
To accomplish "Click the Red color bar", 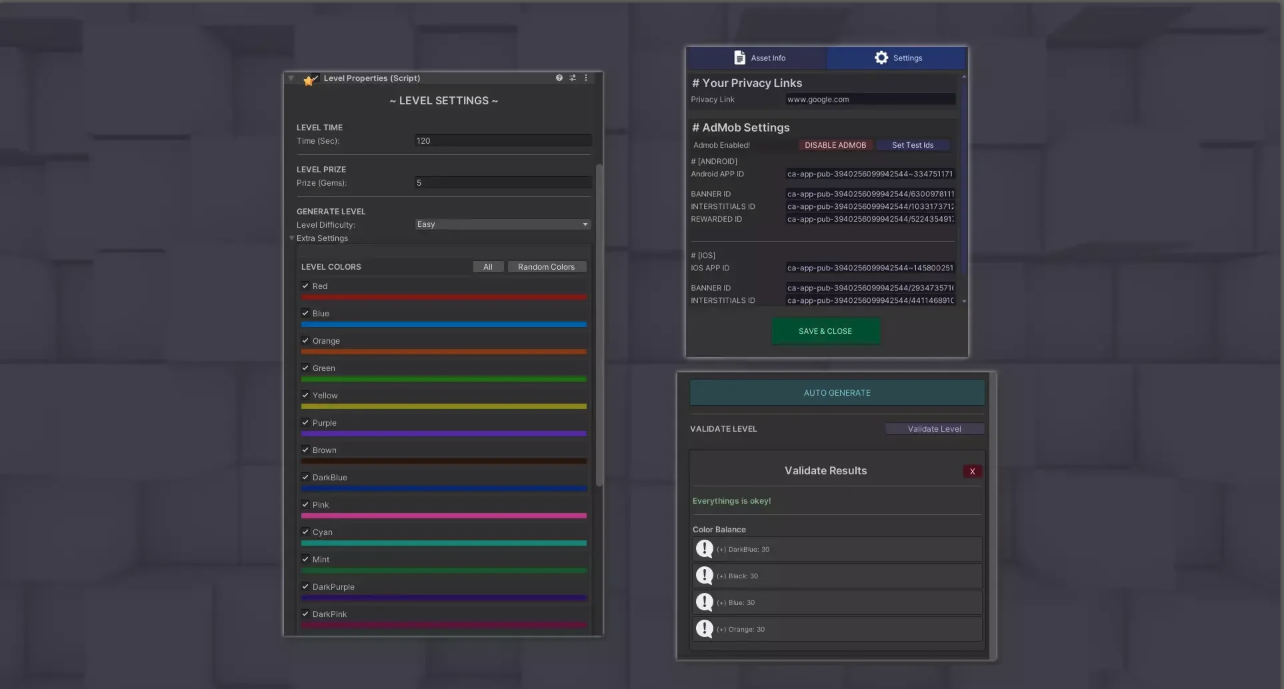I will point(444,297).
